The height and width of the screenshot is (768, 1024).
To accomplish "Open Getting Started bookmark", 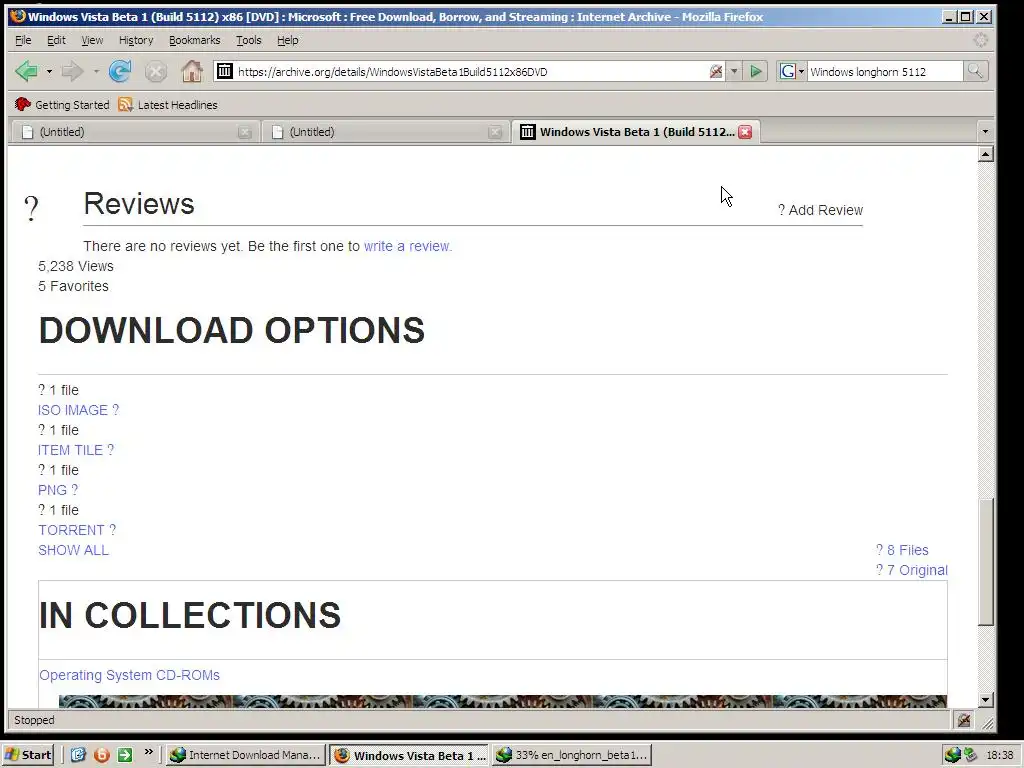I will click(x=62, y=104).
